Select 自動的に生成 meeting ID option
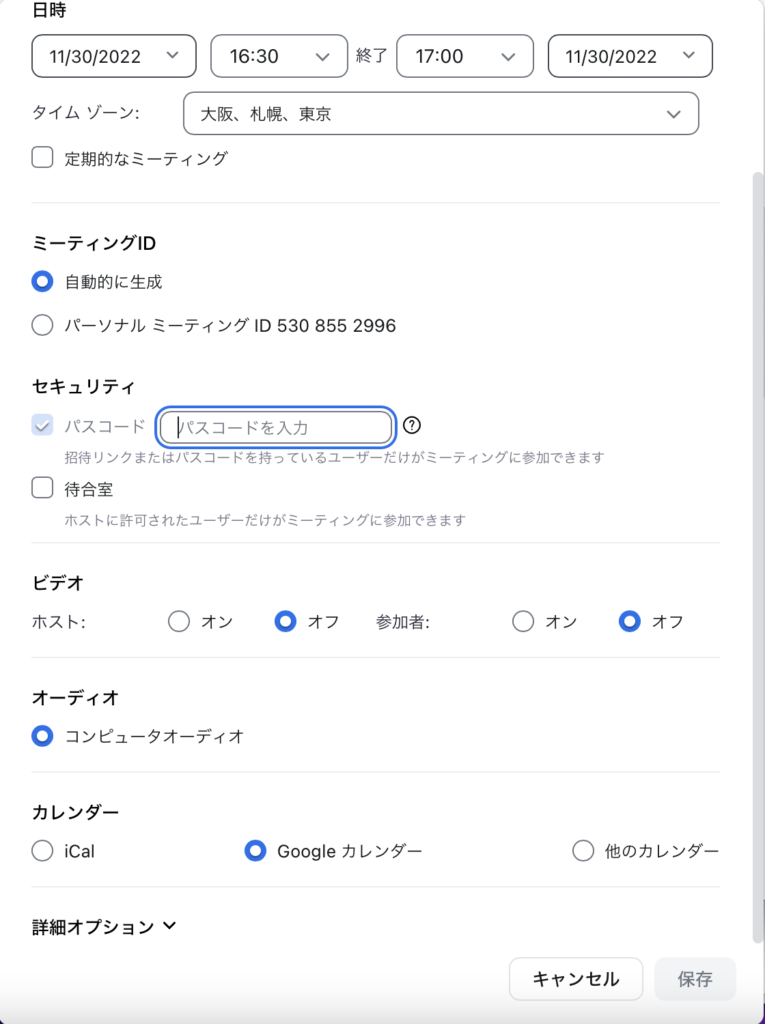The height and width of the screenshot is (1024, 765). click(x=42, y=282)
